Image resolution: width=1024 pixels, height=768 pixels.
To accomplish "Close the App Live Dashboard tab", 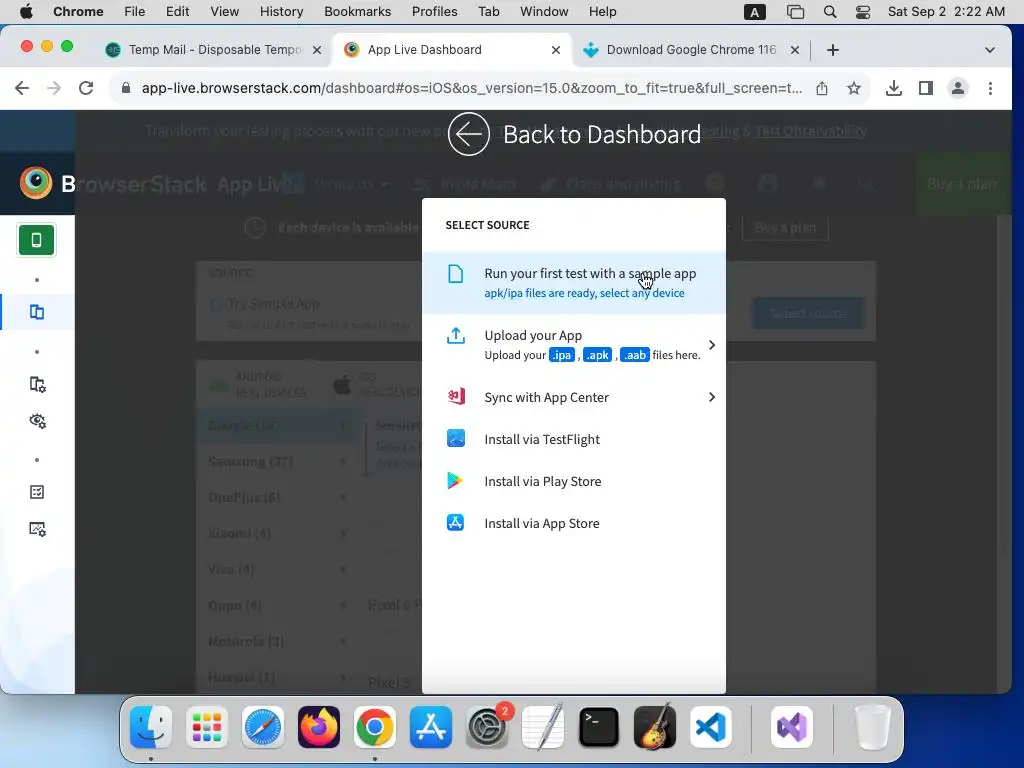I will 556,50.
